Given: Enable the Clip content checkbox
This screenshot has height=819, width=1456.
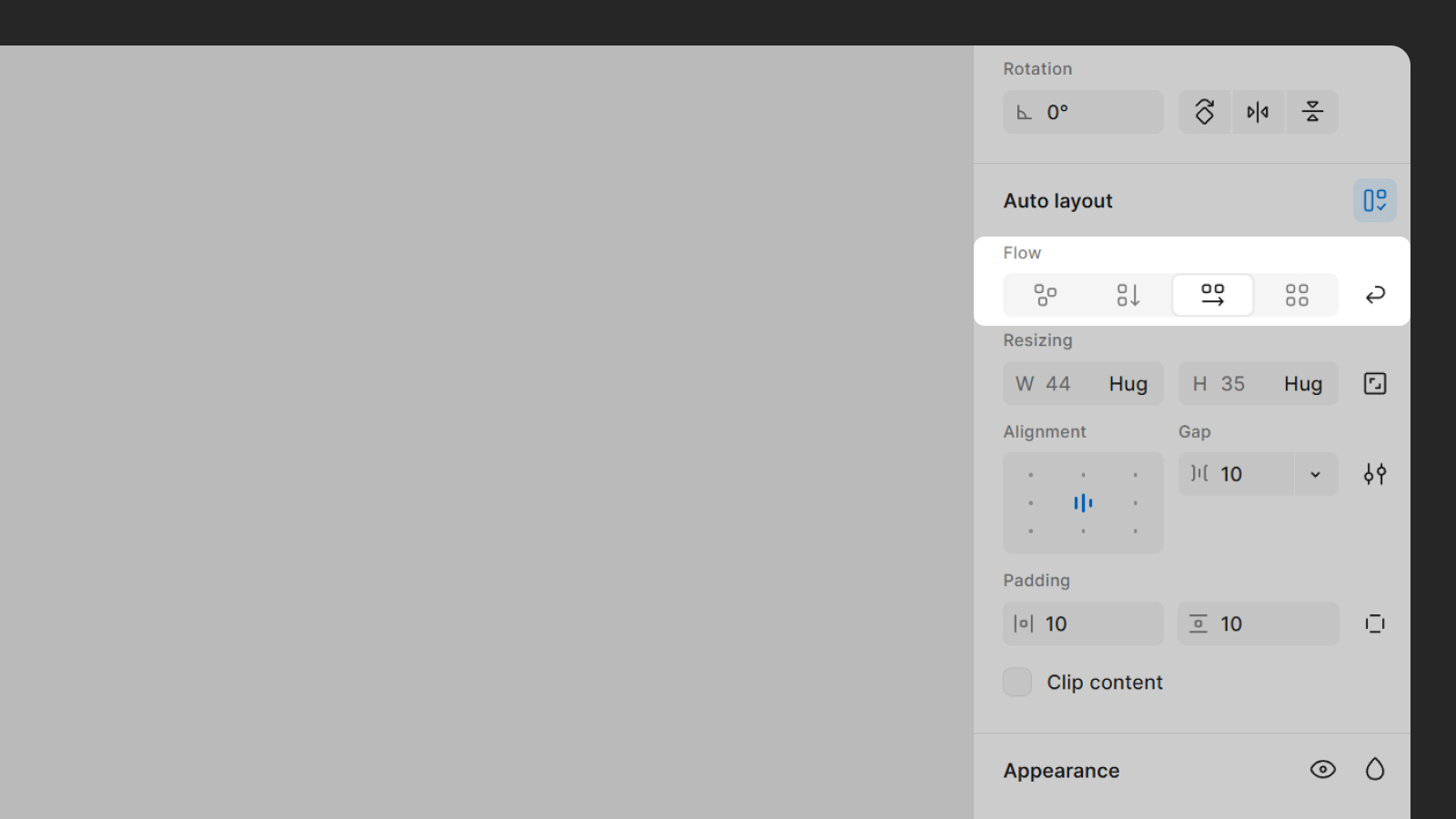Looking at the screenshot, I should pos(1016,682).
